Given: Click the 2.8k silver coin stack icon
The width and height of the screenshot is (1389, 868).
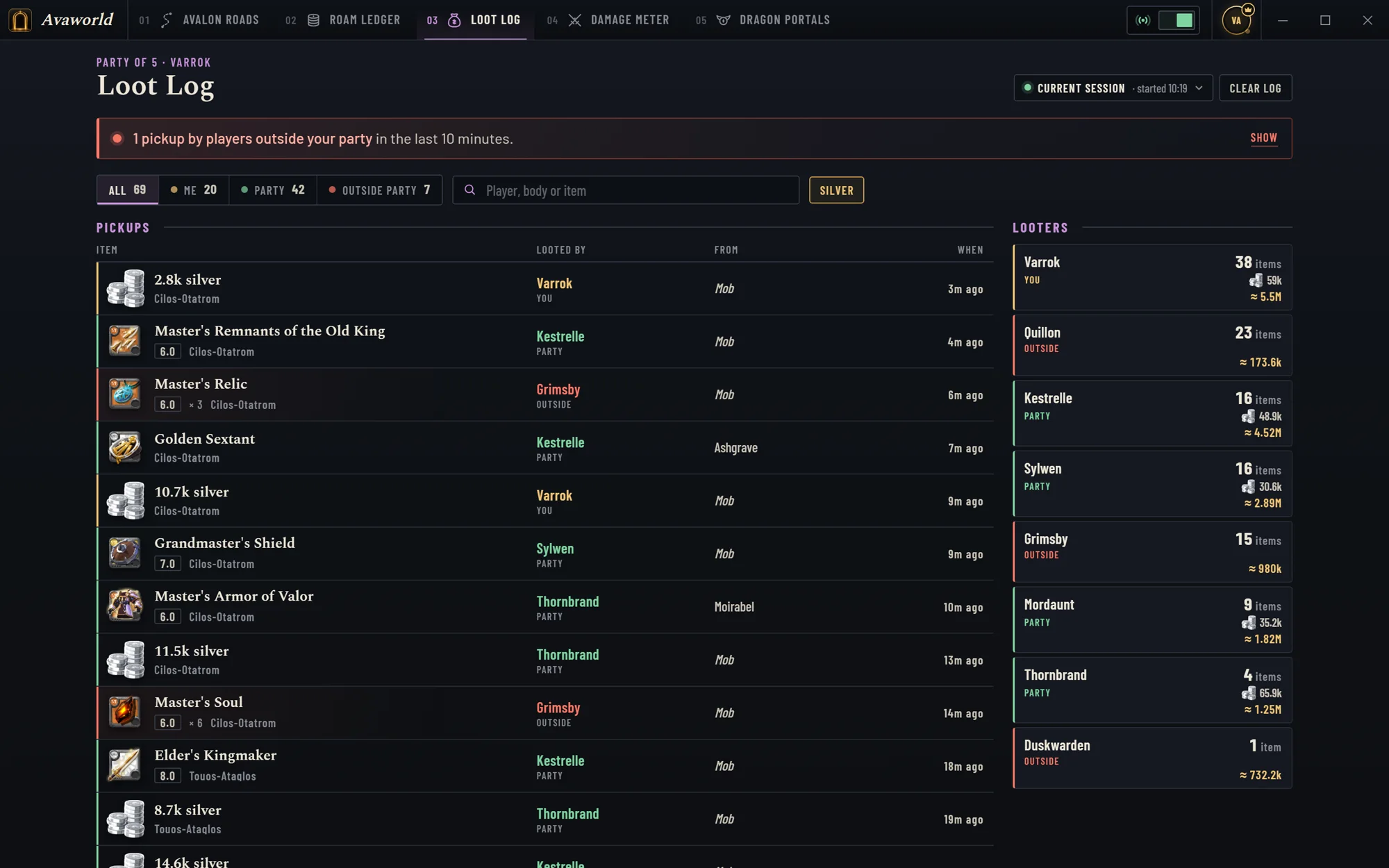Looking at the screenshot, I should pyautogui.click(x=126, y=288).
